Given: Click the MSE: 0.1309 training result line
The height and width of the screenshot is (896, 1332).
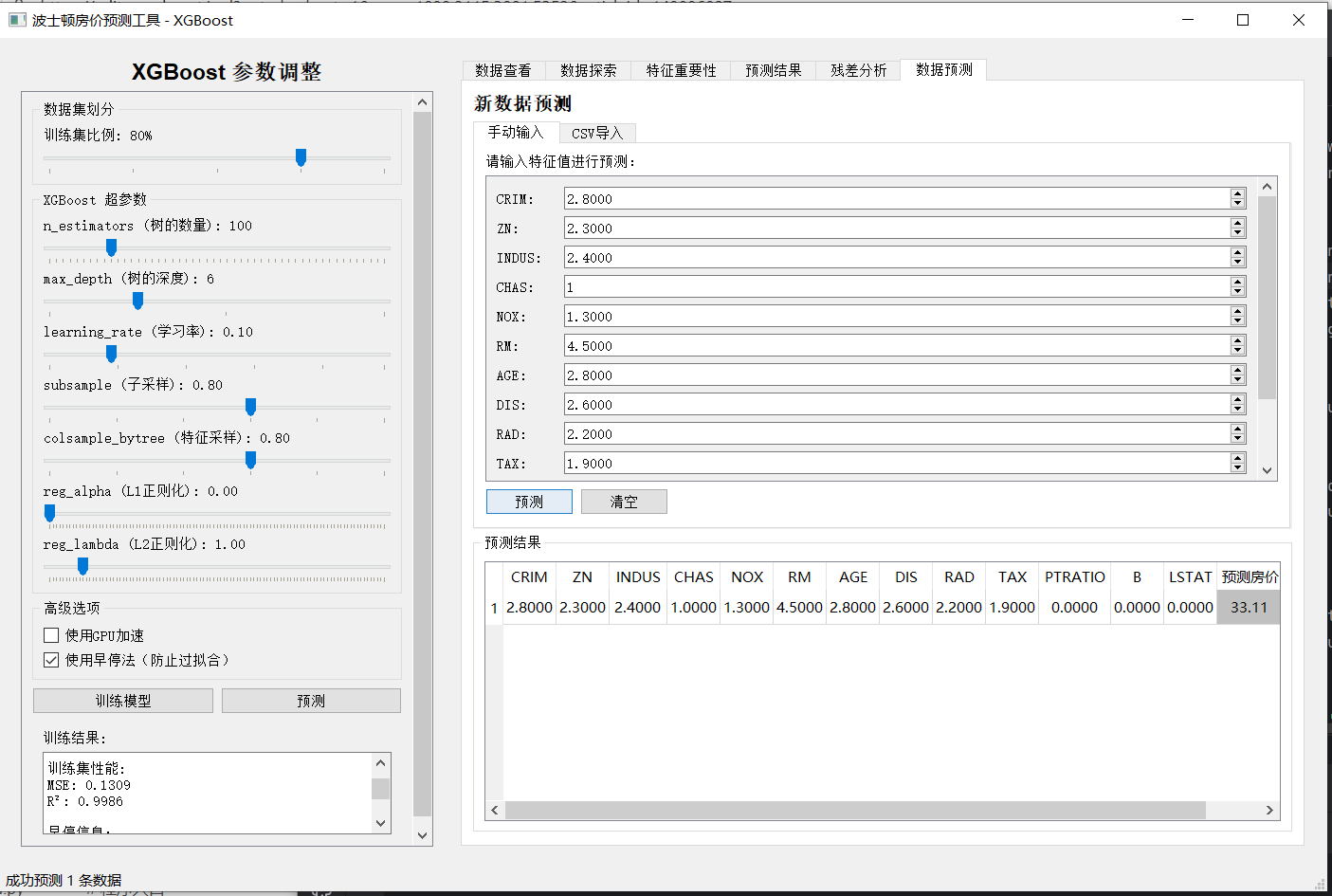Looking at the screenshot, I should (89, 785).
